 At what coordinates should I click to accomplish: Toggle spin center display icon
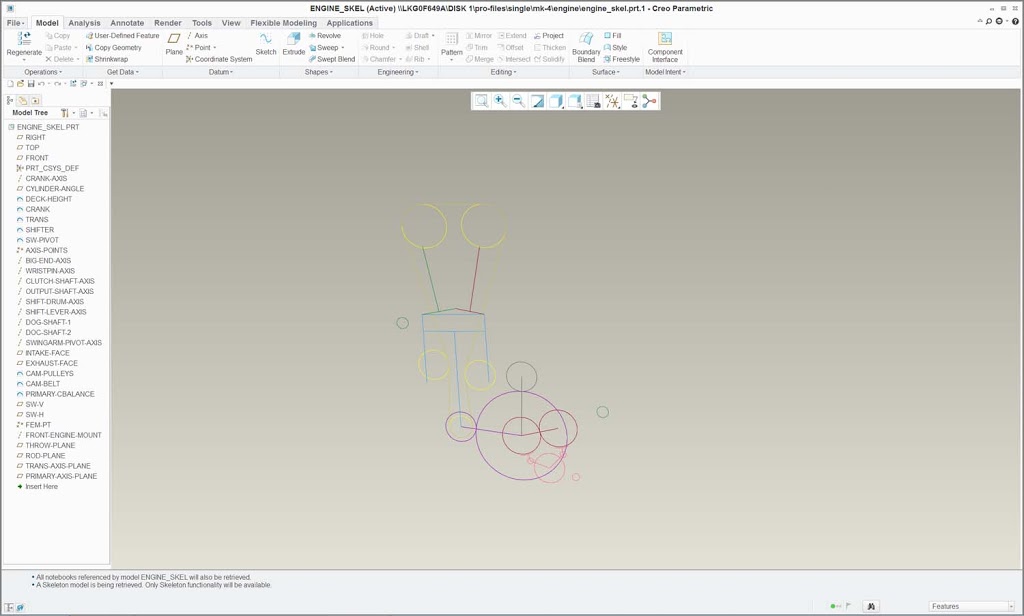pos(650,101)
